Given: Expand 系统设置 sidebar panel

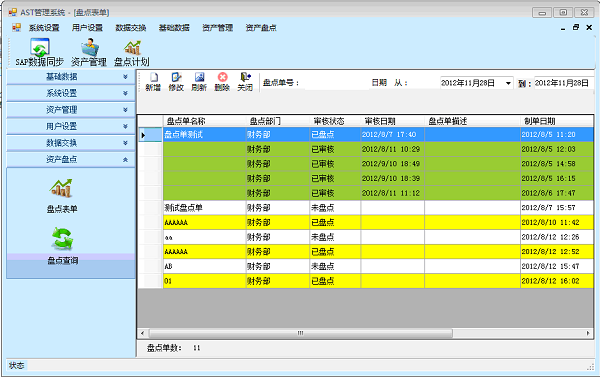Looking at the screenshot, I should tap(71, 93).
